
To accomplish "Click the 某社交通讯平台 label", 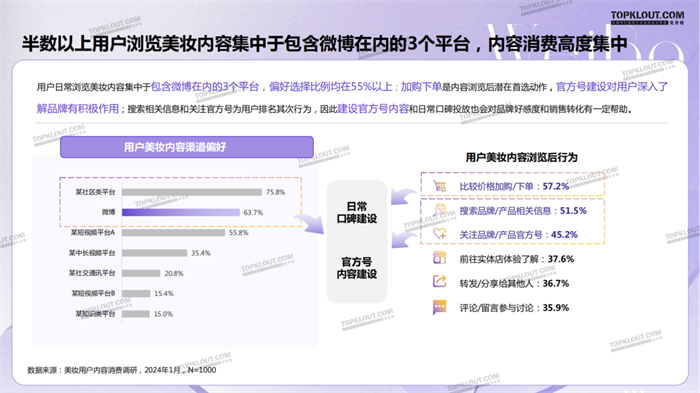I will pos(92,273).
